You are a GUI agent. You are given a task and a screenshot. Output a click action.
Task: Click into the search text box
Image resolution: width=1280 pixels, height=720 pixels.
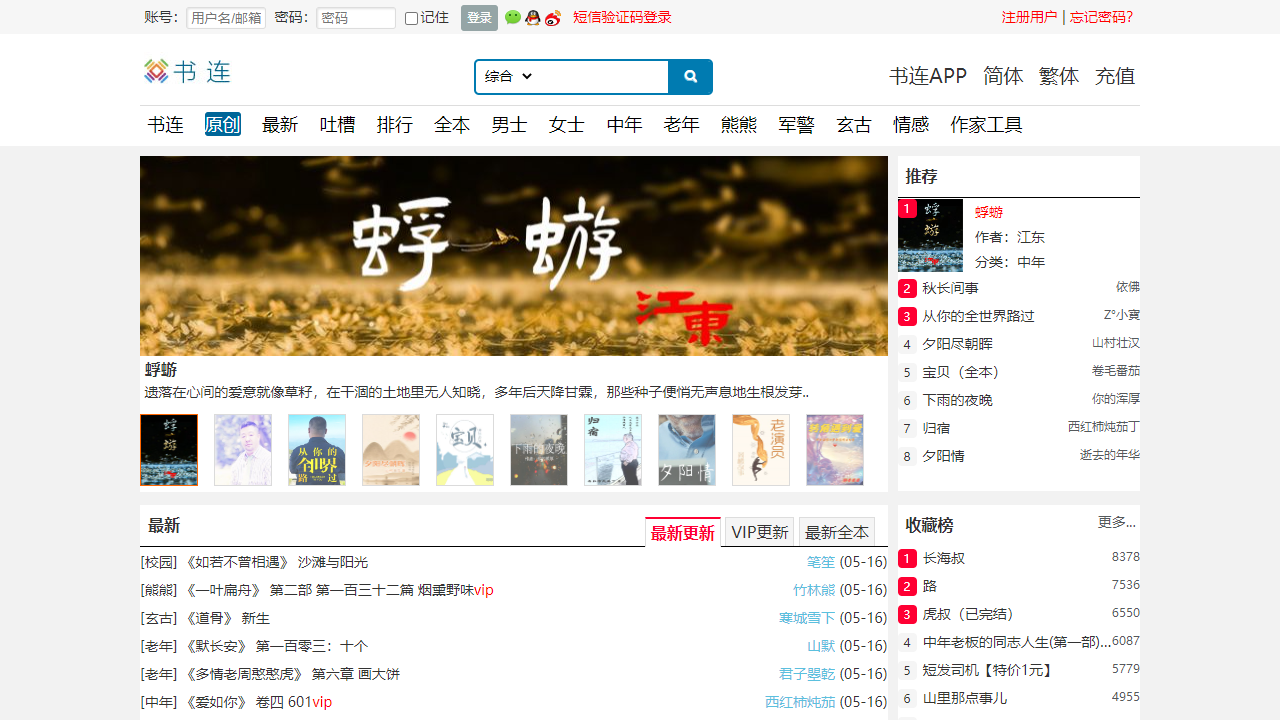[603, 77]
